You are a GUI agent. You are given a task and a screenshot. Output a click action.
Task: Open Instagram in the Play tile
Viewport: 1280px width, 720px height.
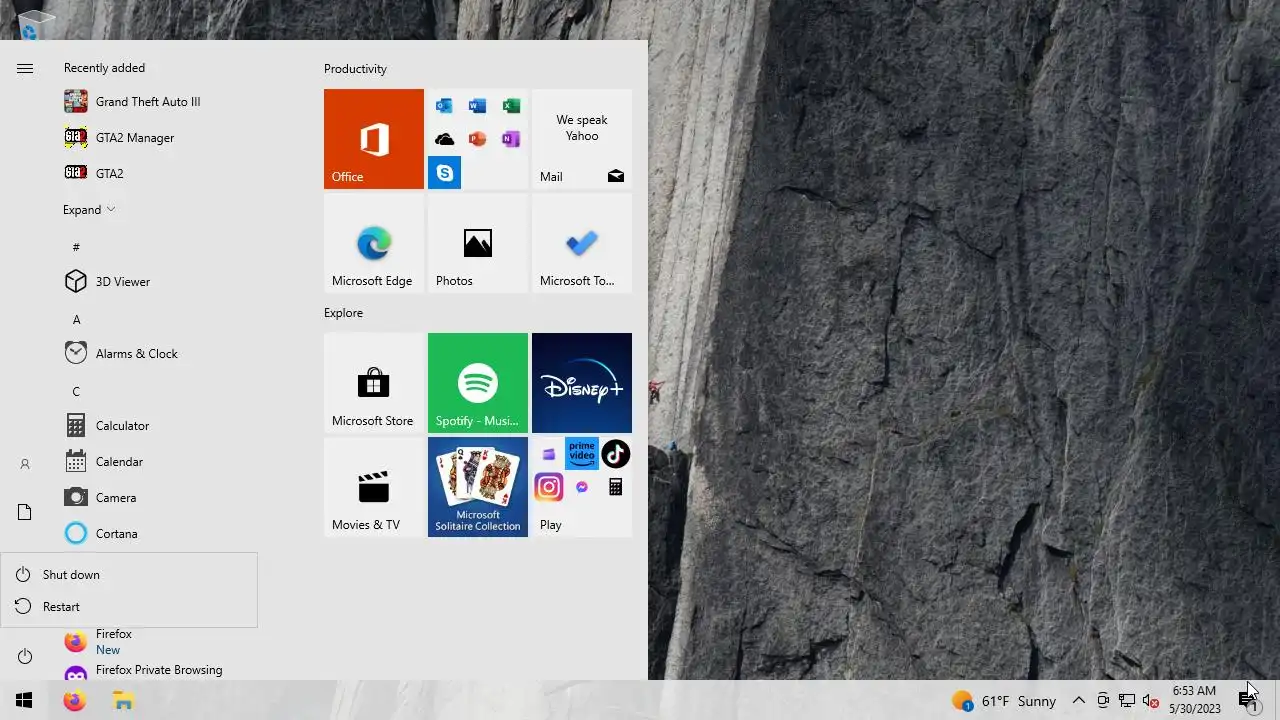548,487
